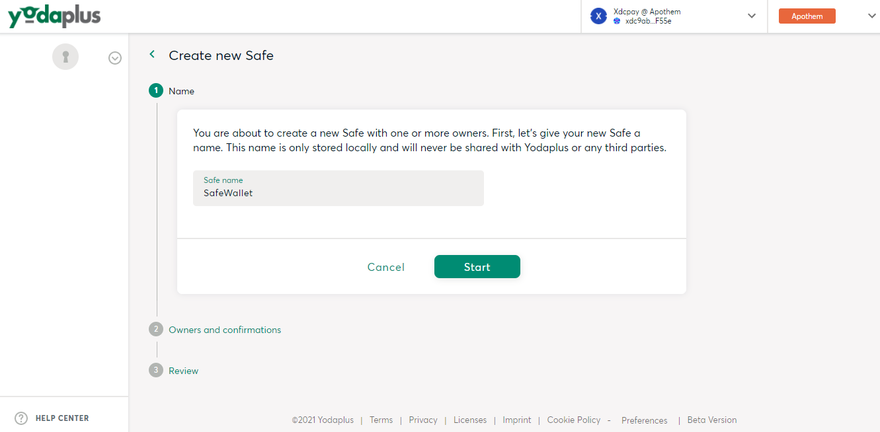Open cookie Preferences in the footer
Screen dimensions: 880x432
click(x=644, y=420)
